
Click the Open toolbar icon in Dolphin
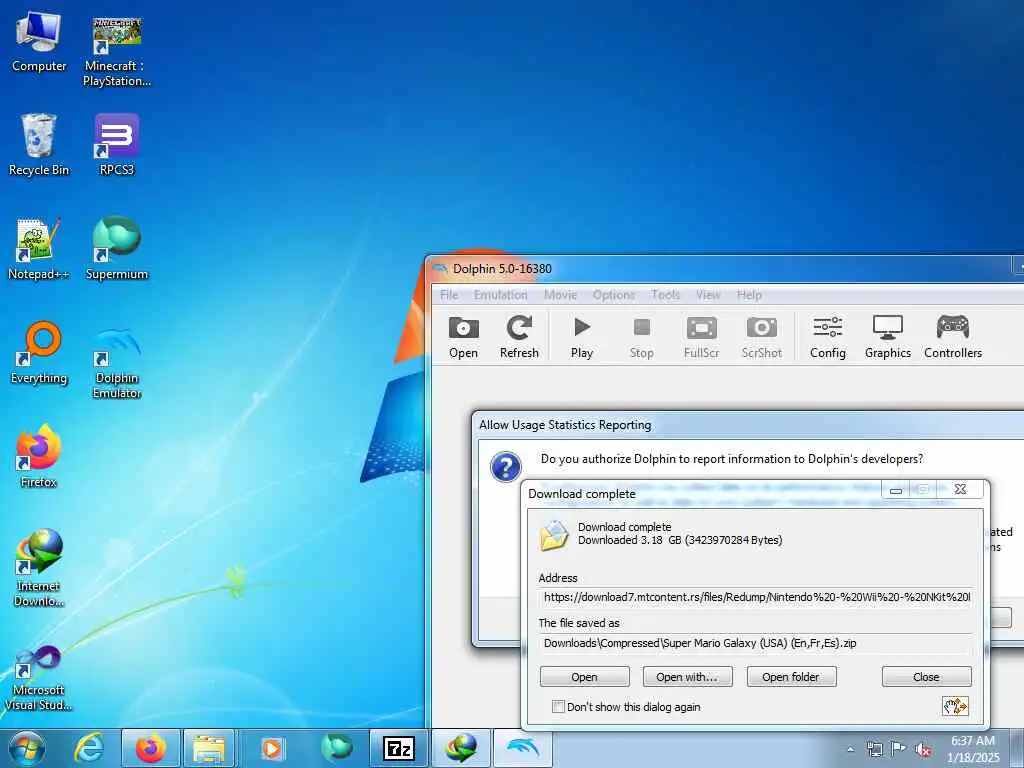pyautogui.click(x=463, y=337)
